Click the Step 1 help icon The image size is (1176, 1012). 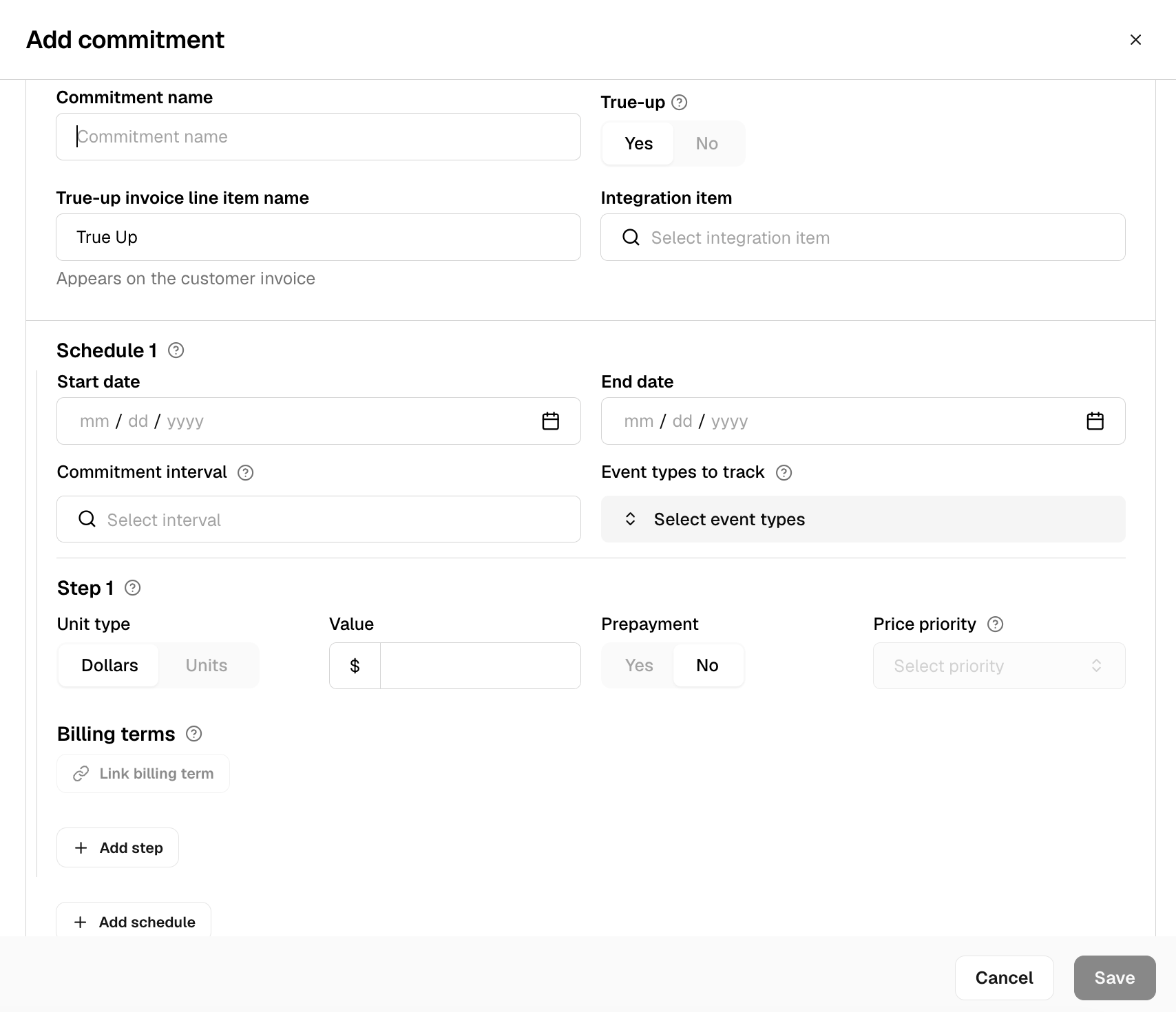click(133, 588)
